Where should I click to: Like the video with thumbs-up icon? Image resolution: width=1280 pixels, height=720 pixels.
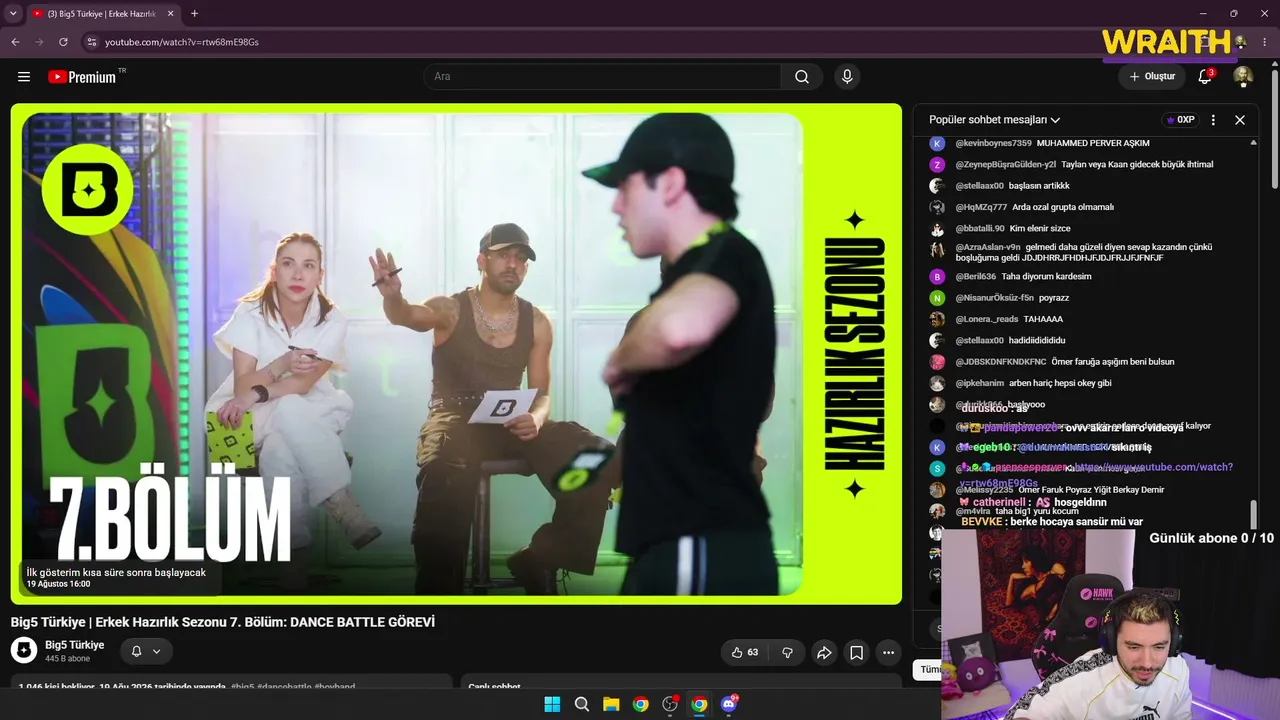point(744,653)
